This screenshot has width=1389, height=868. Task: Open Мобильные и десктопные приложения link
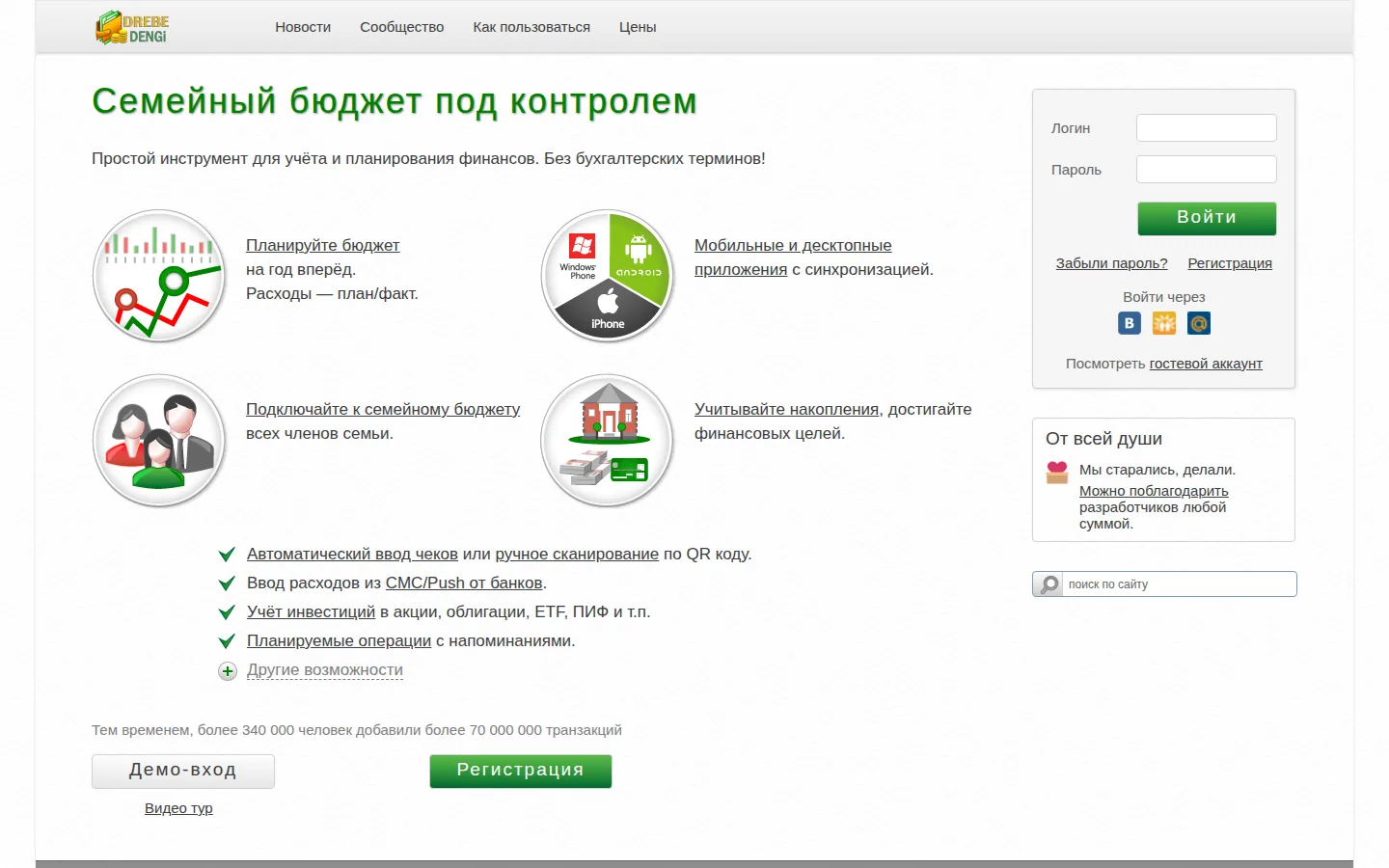(x=793, y=258)
